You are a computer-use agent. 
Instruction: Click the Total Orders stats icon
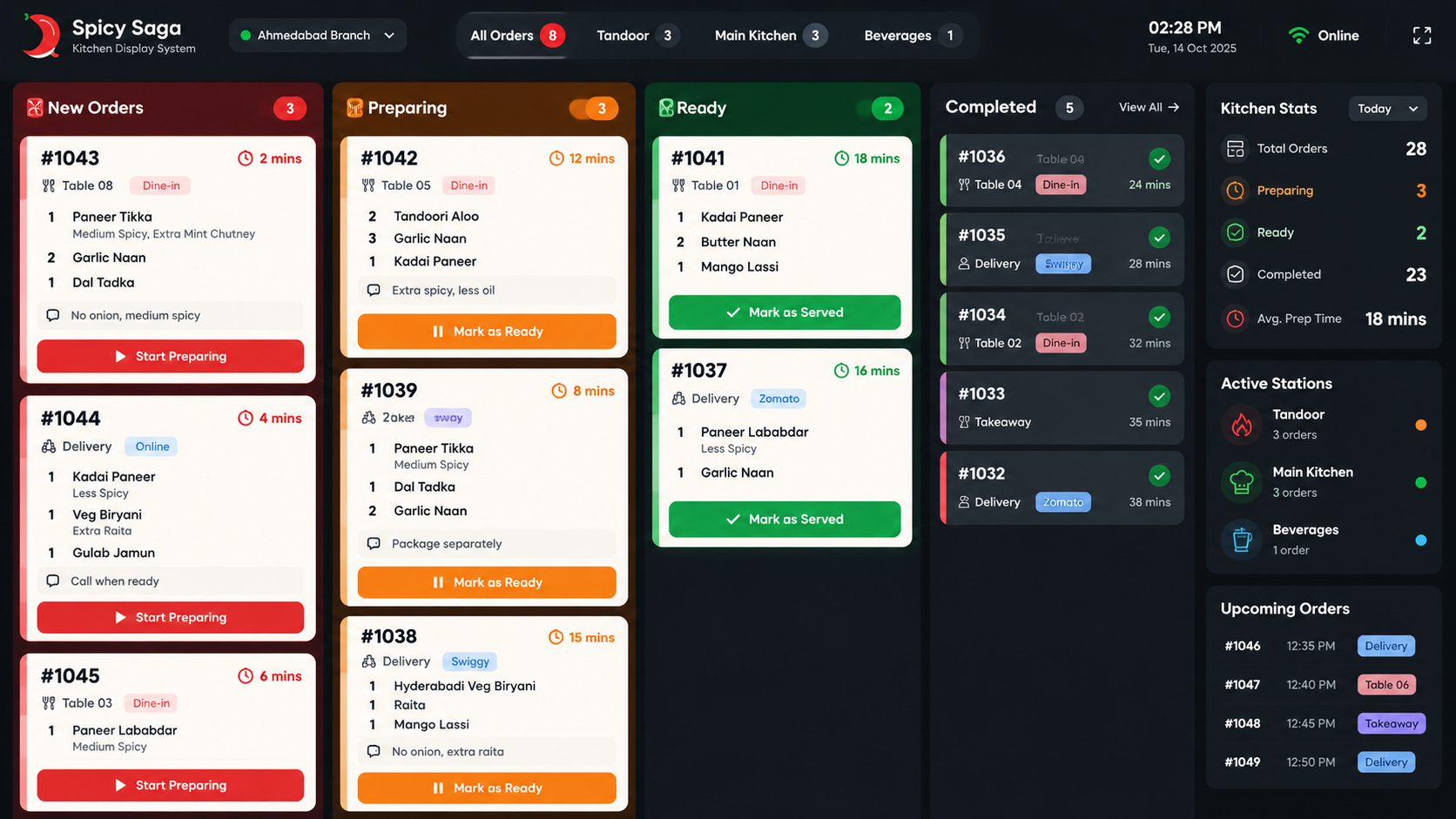pos(1235,149)
